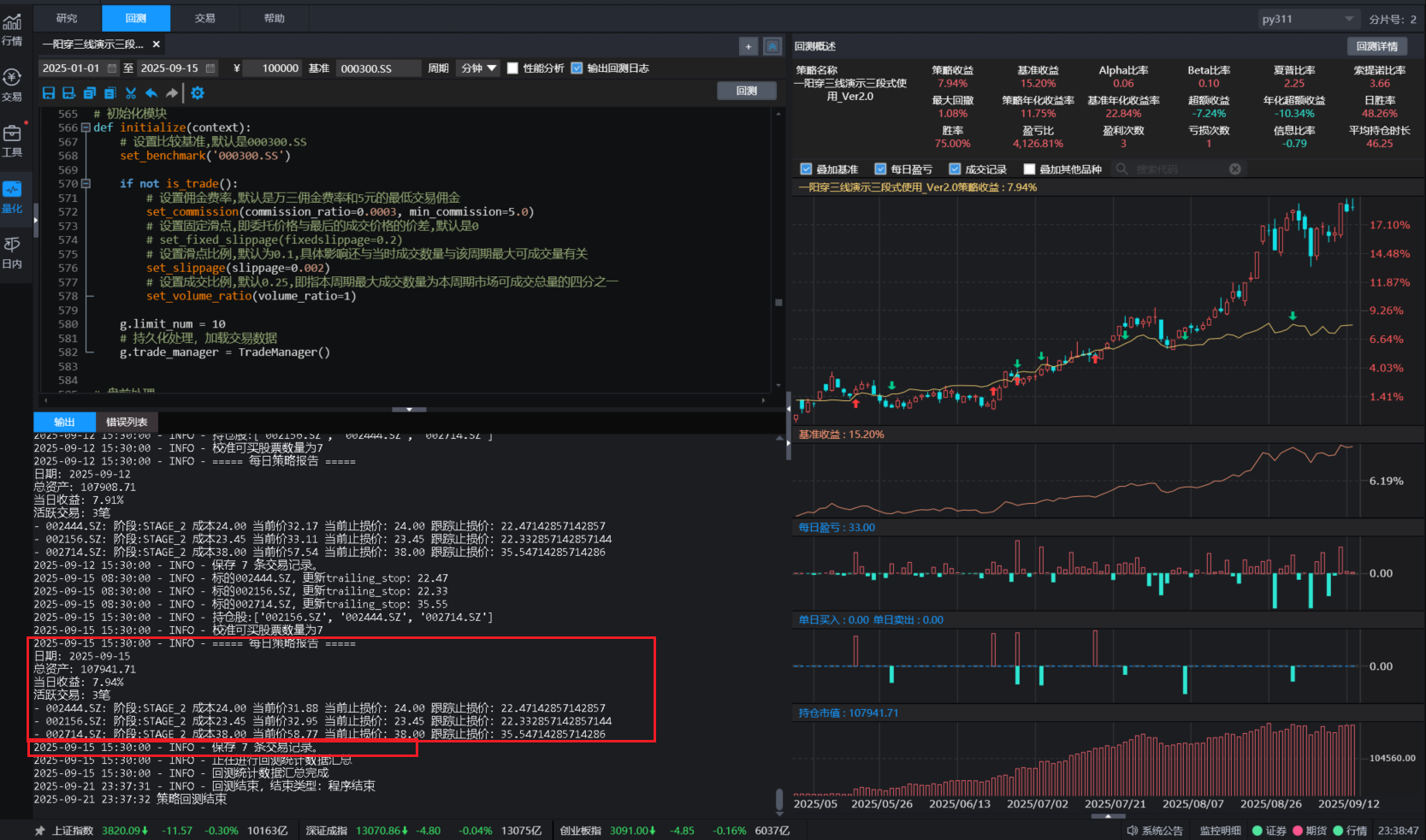Undo the last edit with the undo arrow
The width and height of the screenshot is (1426, 840).
pyautogui.click(x=151, y=93)
